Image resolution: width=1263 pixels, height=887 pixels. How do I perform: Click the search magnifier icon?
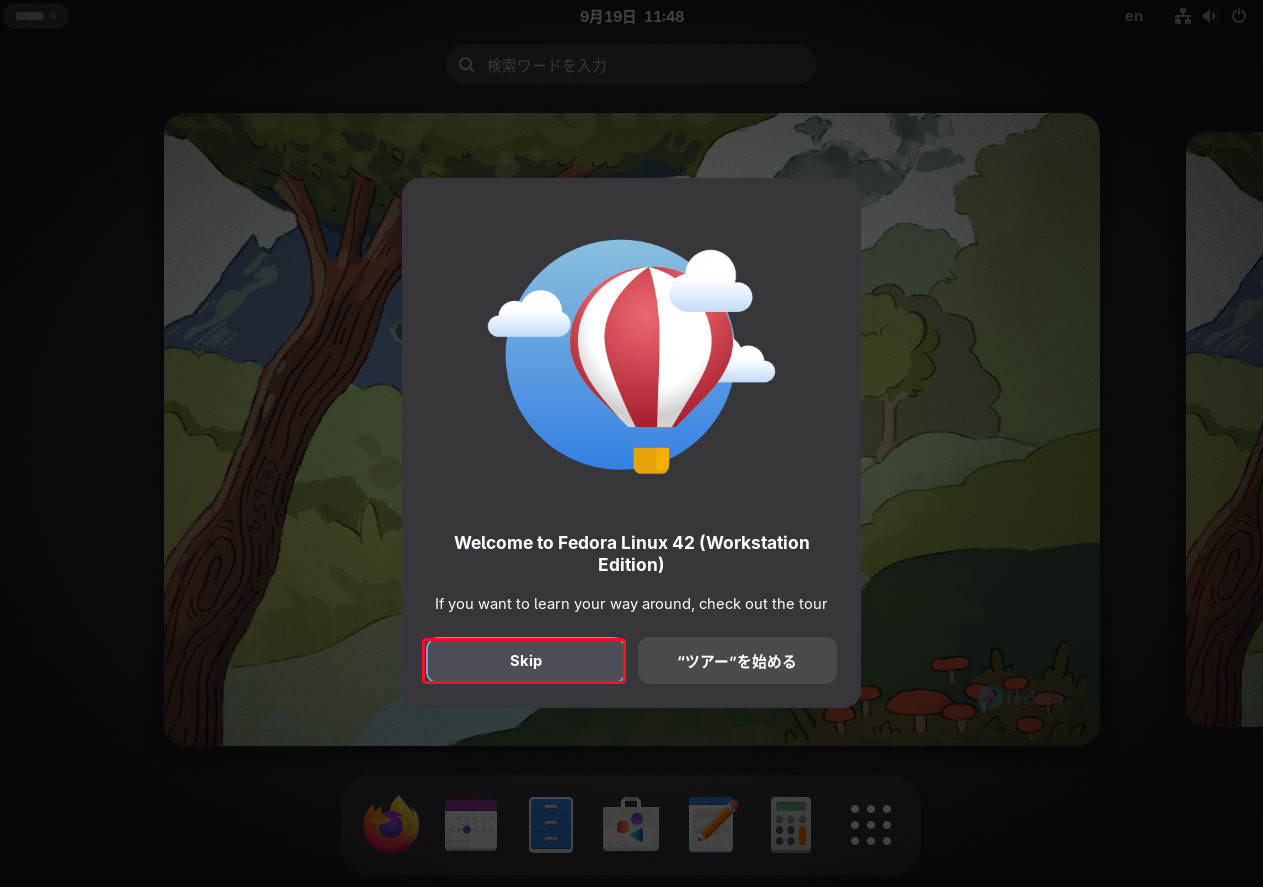point(467,65)
